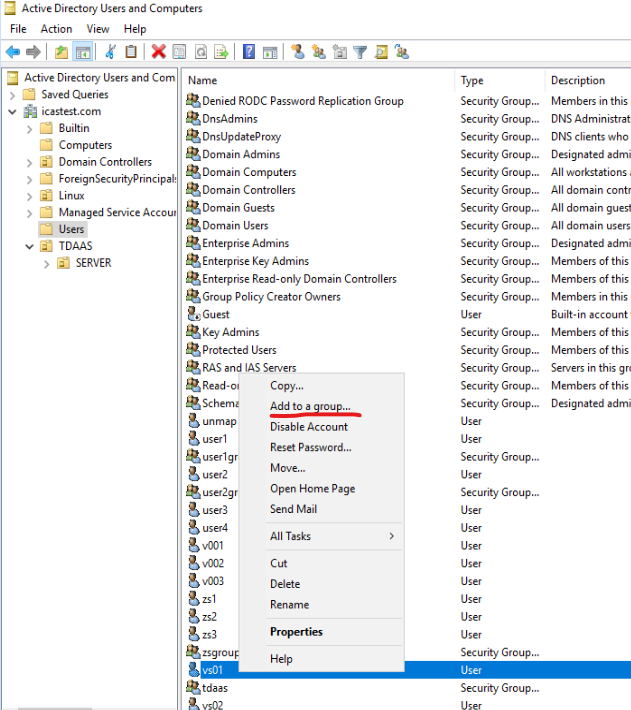Click the Refresh toolbar icon
Screen dimensions: 631x710
pyautogui.click(x=201, y=52)
